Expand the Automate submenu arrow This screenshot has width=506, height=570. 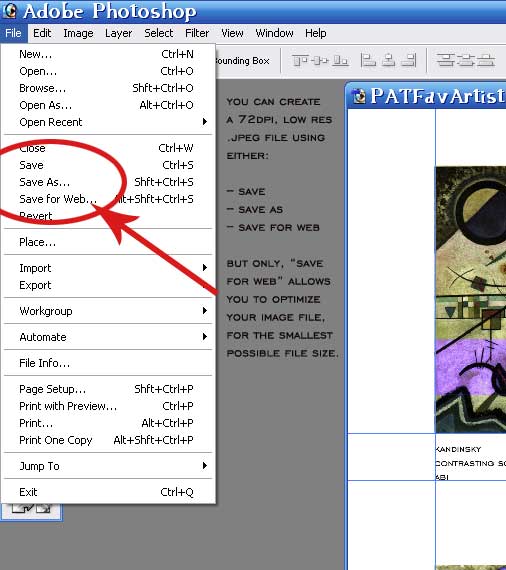tap(205, 337)
